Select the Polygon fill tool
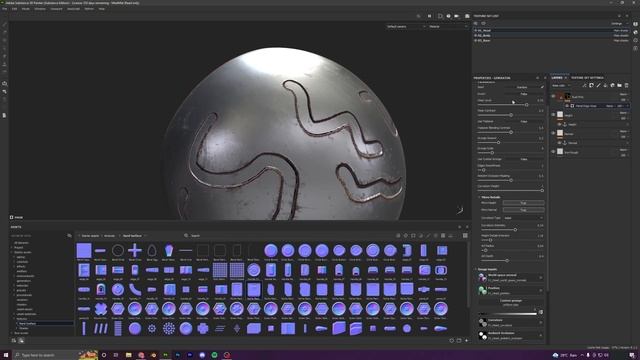The width and height of the screenshot is (640, 360). 4,48
